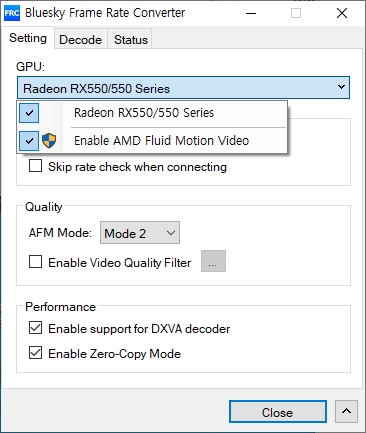
Task: Disable Enable support for DXVA decoder
Action: point(35,328)
